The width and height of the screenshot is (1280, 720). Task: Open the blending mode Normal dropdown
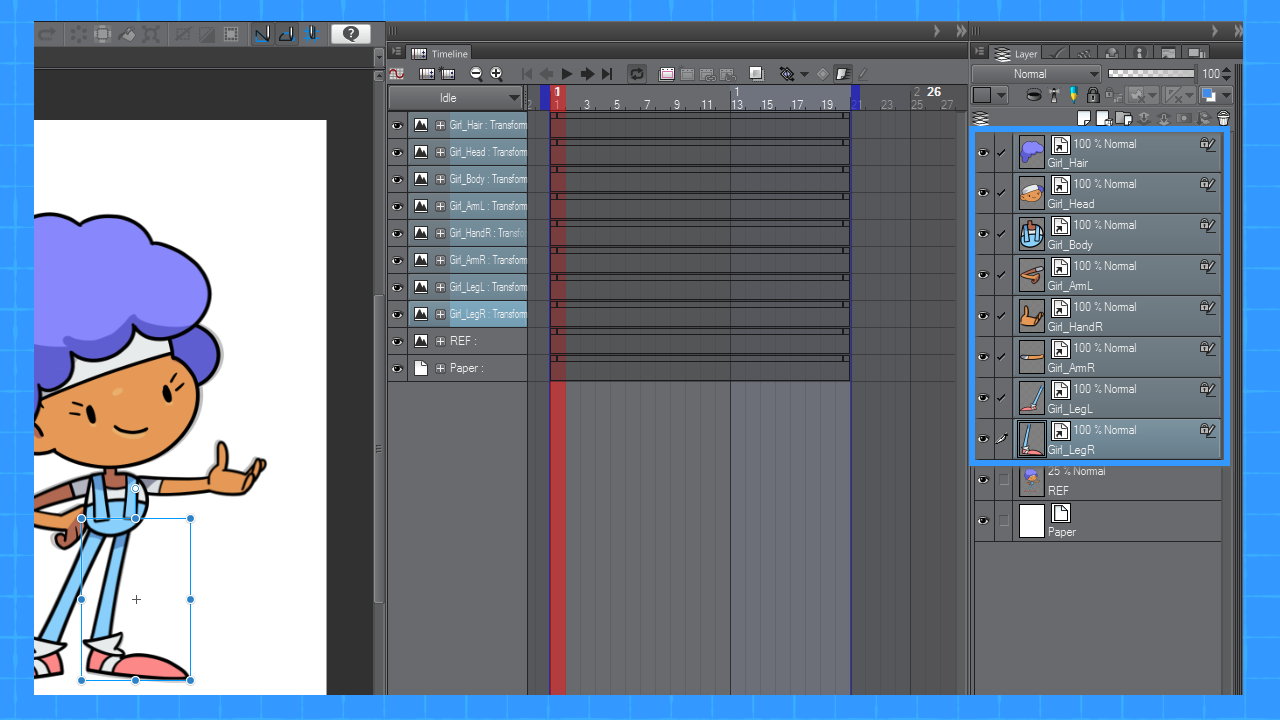1037,74
